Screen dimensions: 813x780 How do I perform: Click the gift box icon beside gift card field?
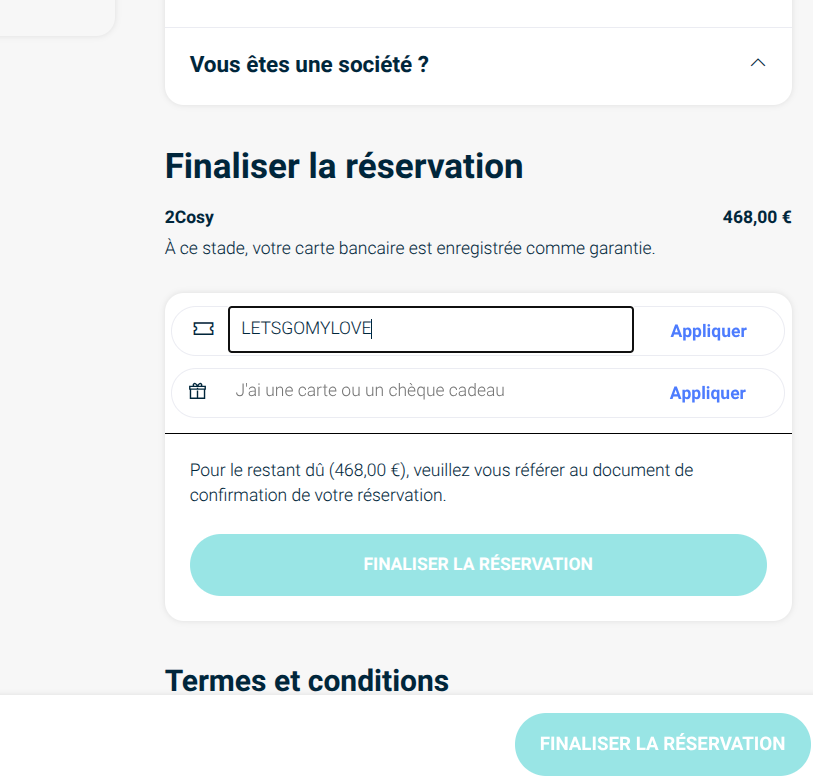point(198,391)
